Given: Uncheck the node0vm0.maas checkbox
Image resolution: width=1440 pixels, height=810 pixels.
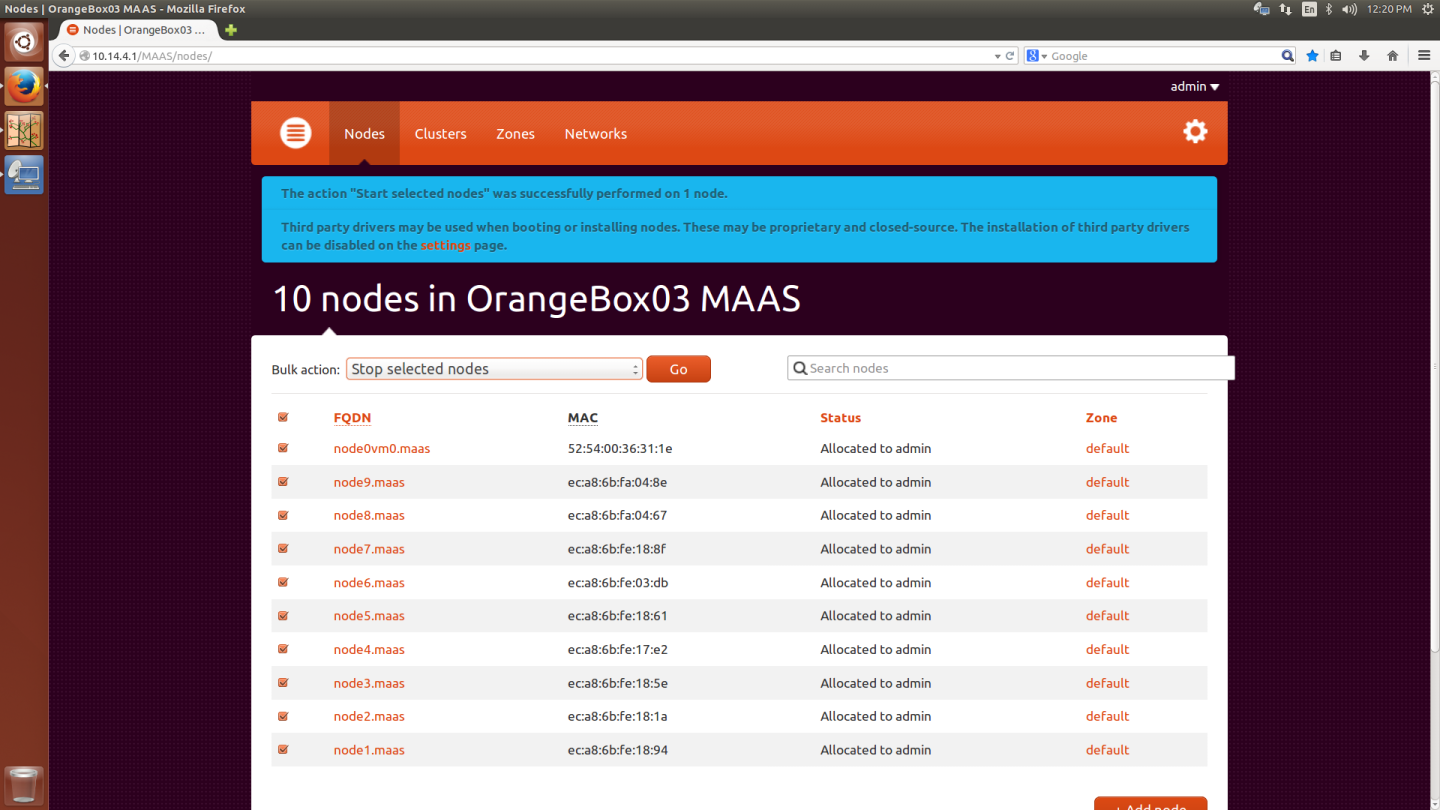Looking at the screenshot, I should [283, 448].
